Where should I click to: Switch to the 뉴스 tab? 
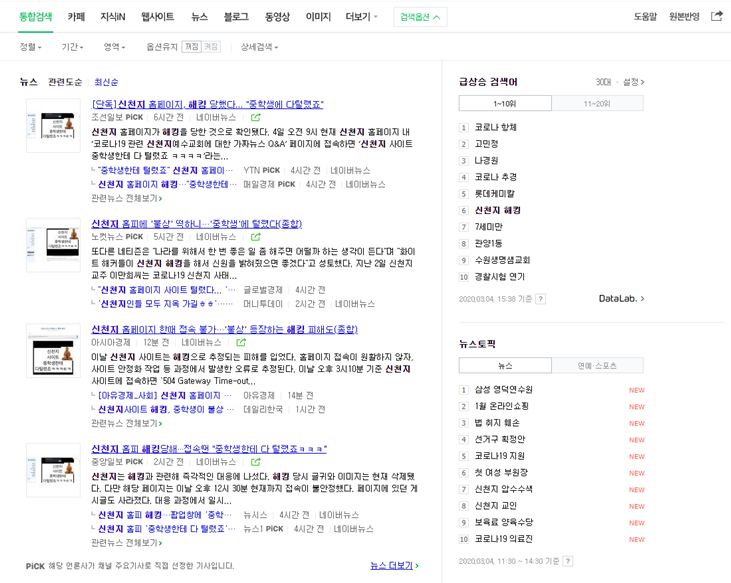(x=199, y=17)
